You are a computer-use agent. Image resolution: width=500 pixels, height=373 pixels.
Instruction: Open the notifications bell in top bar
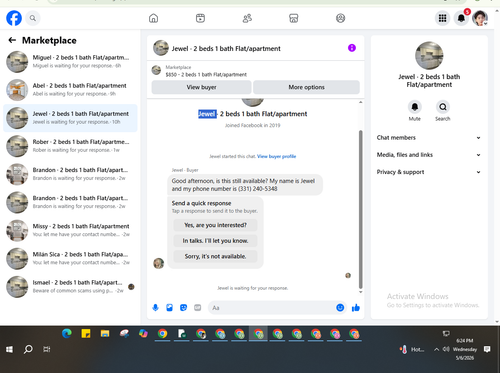point(461,18)
